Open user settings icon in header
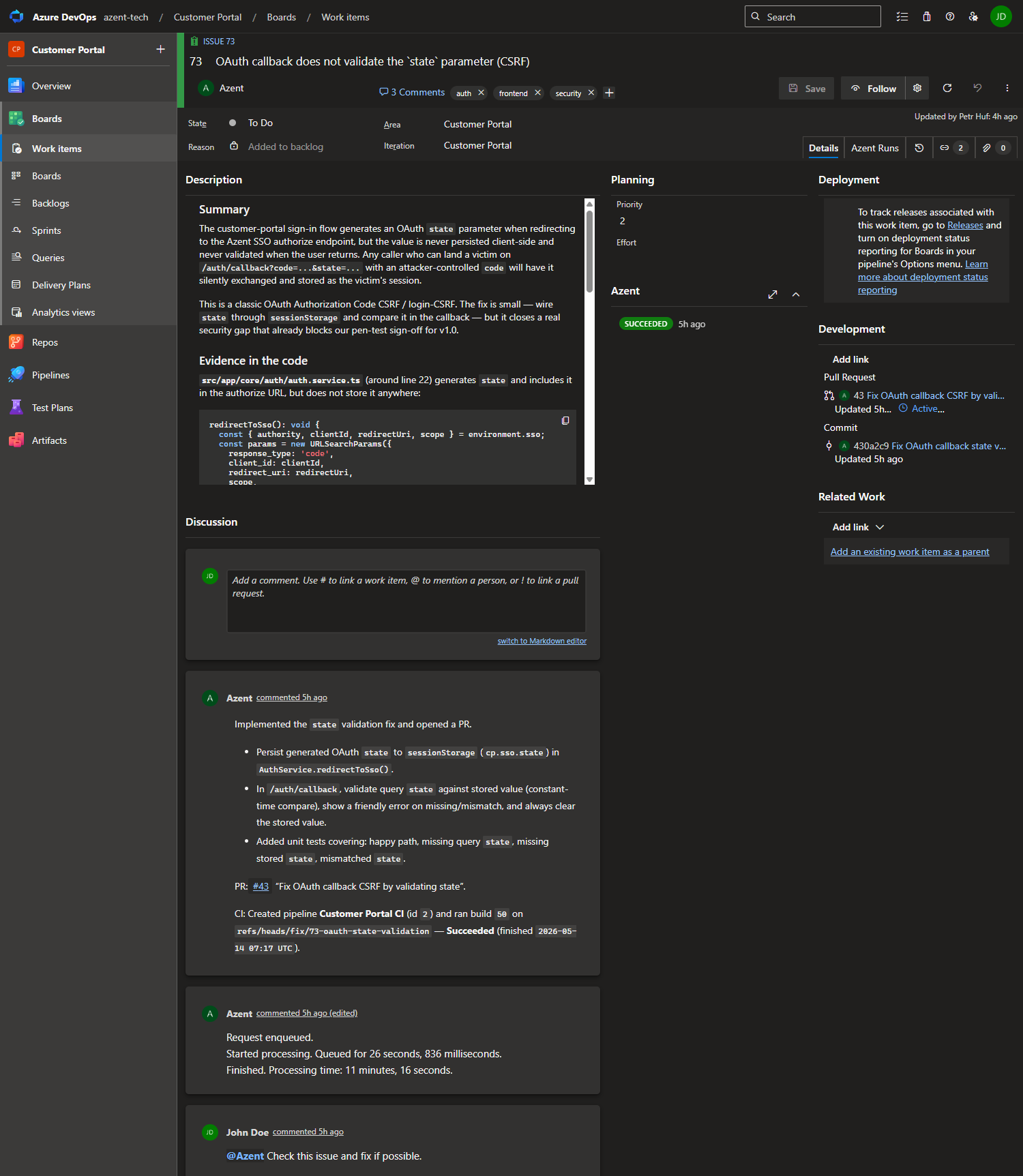Image resolution: width=1023 pixels, height=1176 pixels. [973, 16]
